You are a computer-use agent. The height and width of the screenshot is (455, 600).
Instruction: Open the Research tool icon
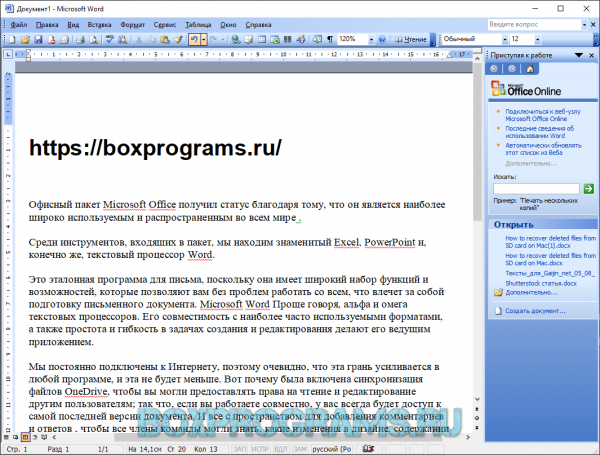(x=123, y=39)
